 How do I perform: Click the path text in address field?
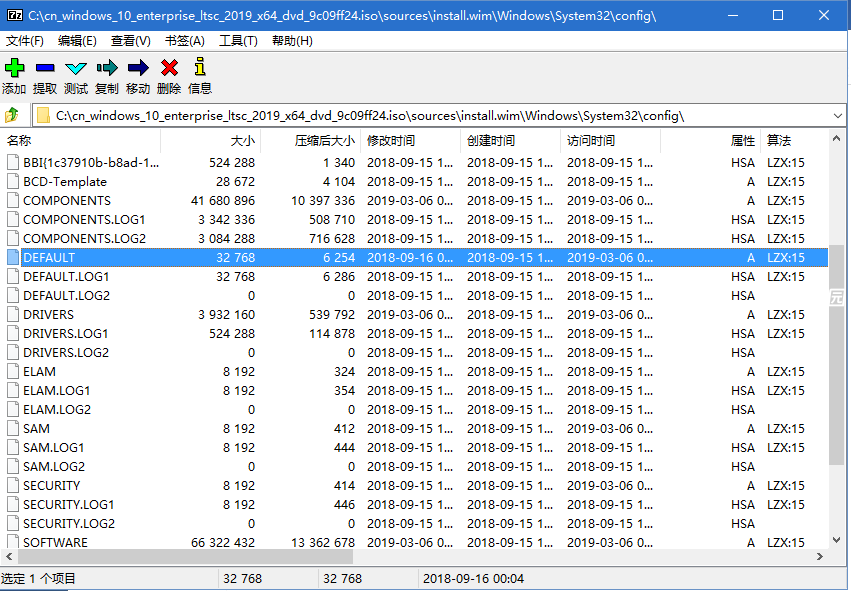pyautogui.click(x=370, y=116)
